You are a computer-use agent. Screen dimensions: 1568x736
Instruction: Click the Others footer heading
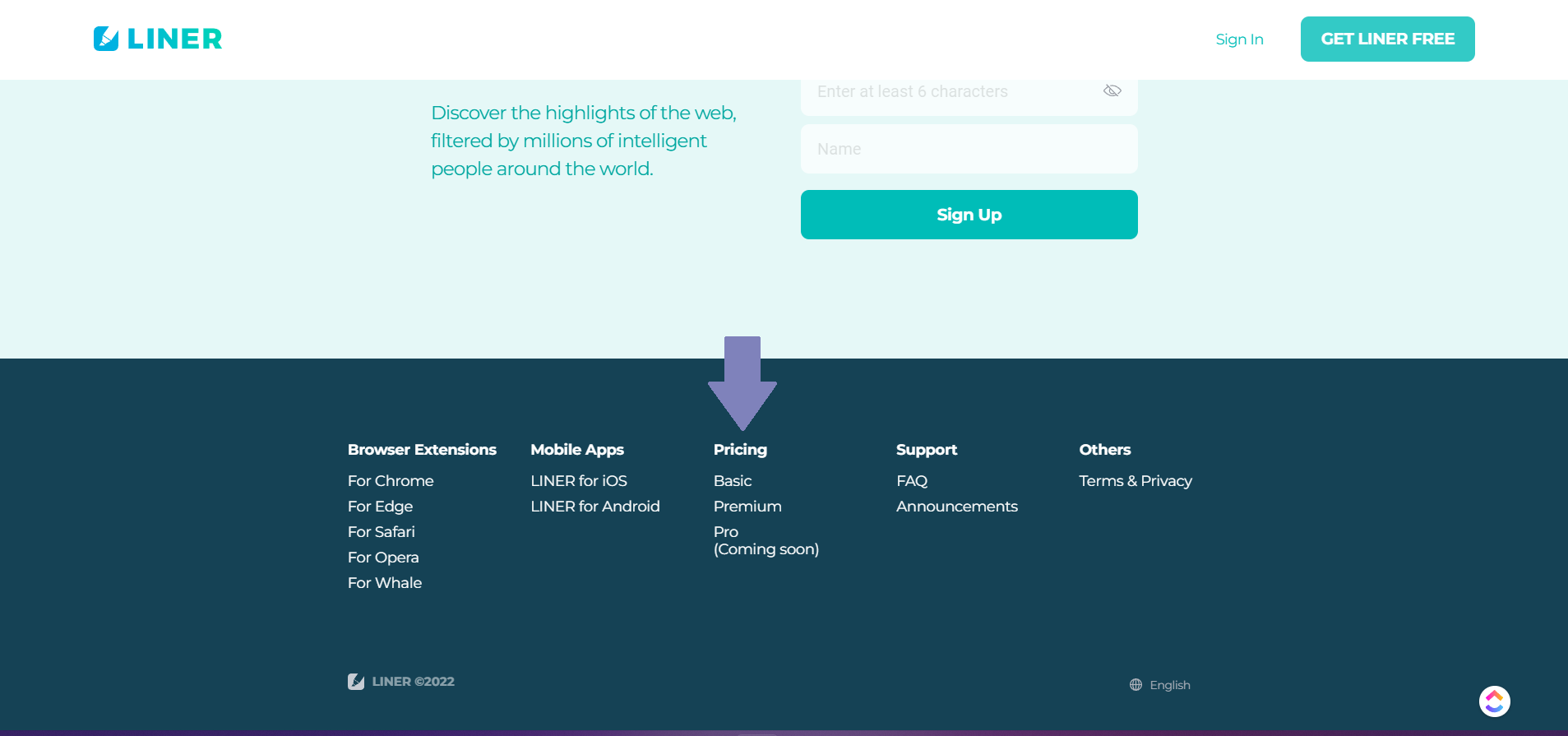(x=1105, y=450)
